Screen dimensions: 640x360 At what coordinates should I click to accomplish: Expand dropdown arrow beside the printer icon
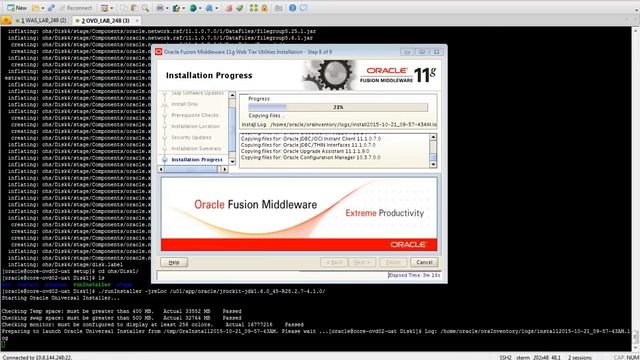tap(167, 8)
